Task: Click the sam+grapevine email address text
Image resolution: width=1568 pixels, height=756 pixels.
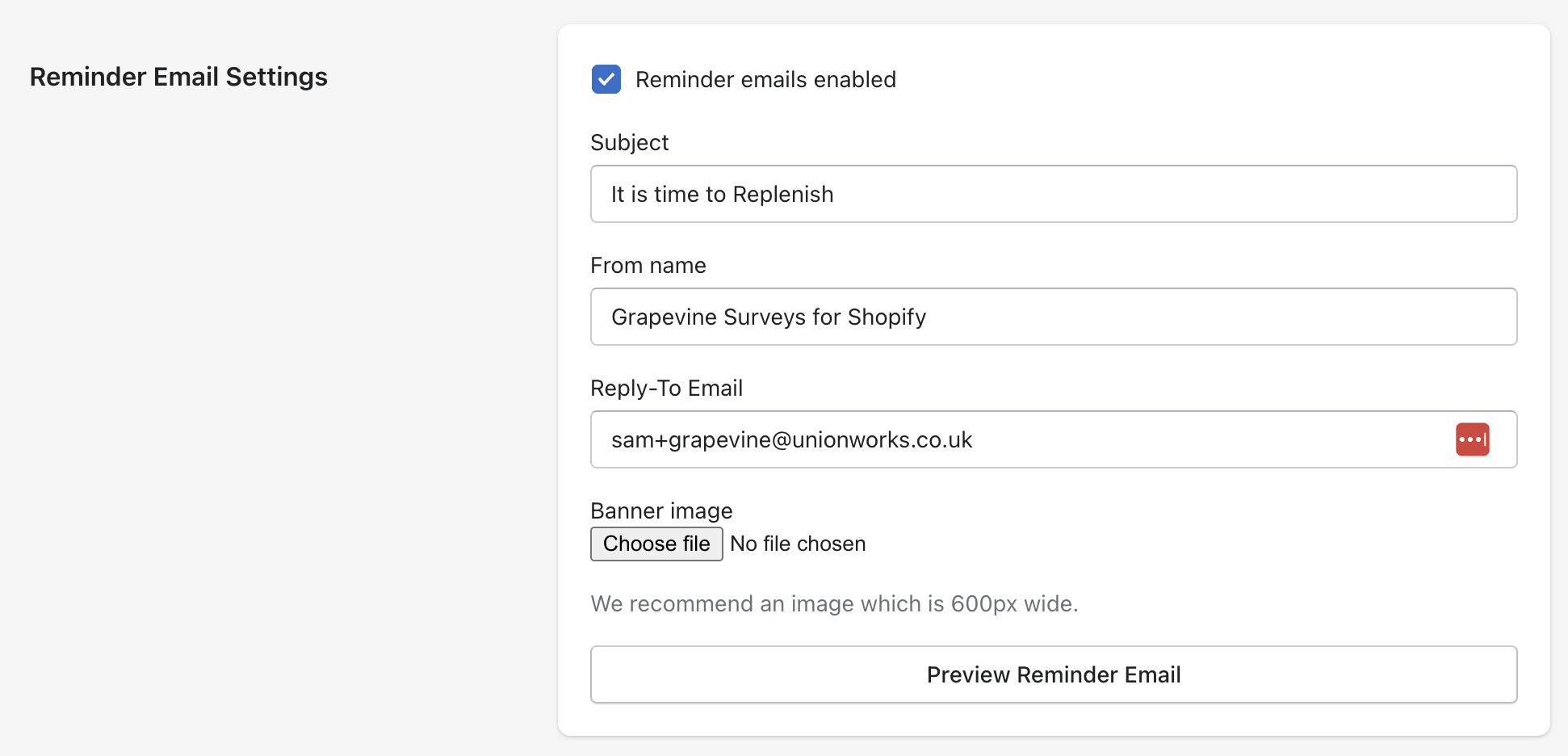Action: click(791, 440)
